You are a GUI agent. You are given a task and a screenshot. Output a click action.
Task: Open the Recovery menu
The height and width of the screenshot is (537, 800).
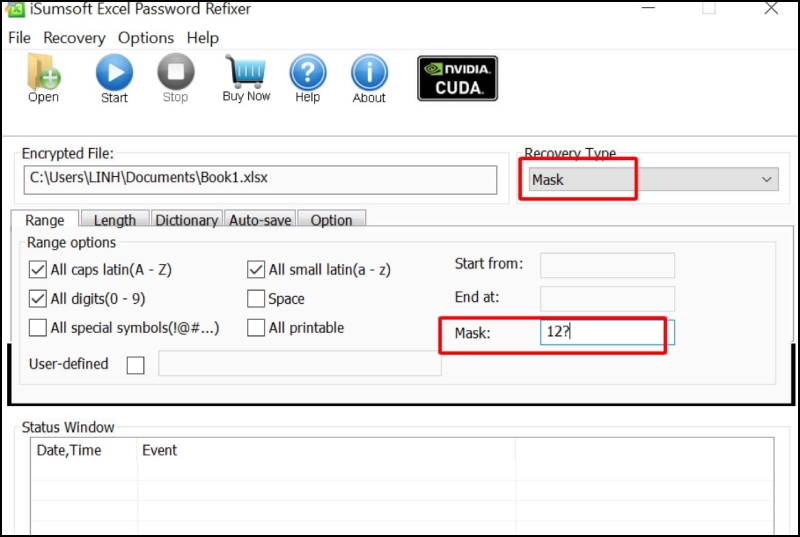[x=74, y=38]
